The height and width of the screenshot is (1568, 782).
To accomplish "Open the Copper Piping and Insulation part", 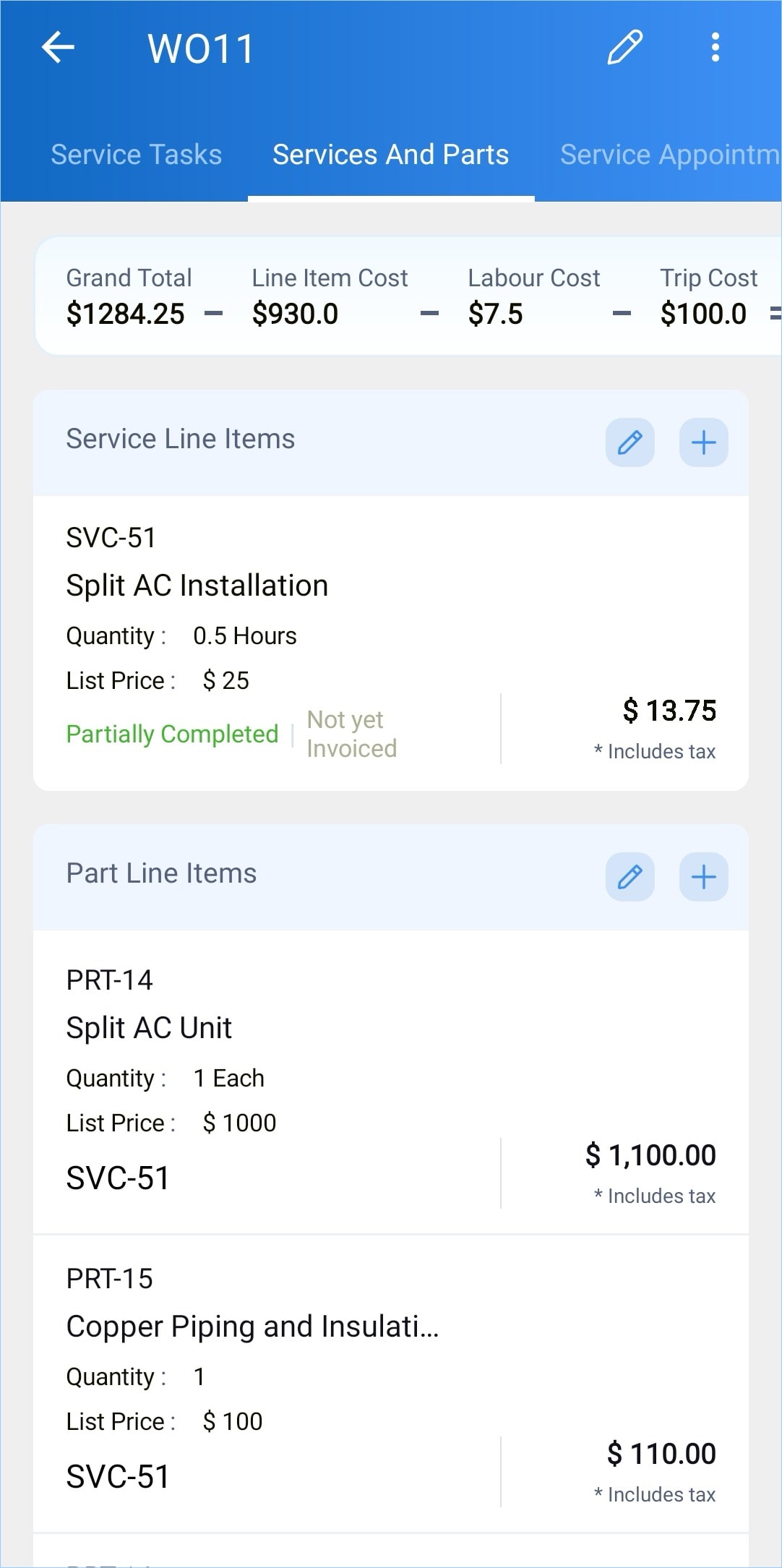I will tap(252, 1327).
